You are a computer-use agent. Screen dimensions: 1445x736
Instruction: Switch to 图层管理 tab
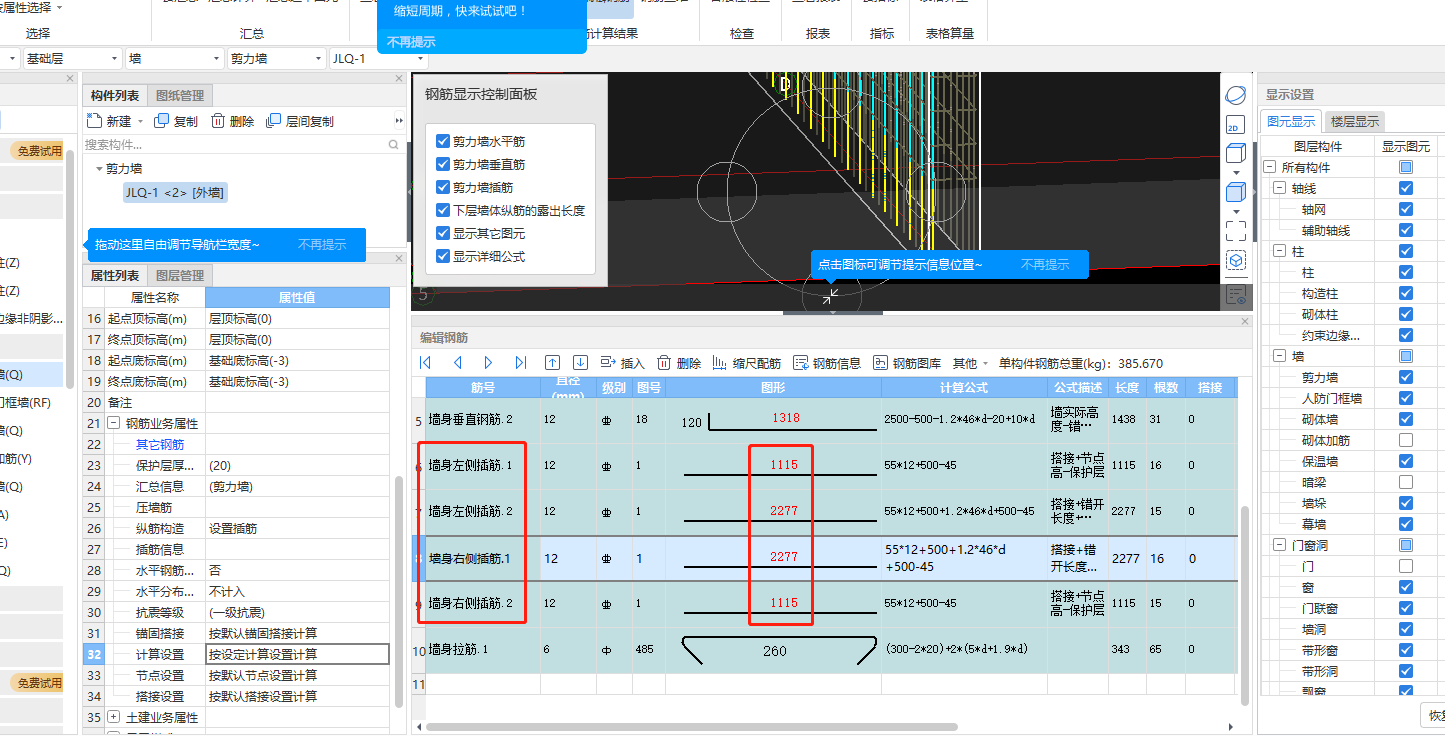click(180, 276)
